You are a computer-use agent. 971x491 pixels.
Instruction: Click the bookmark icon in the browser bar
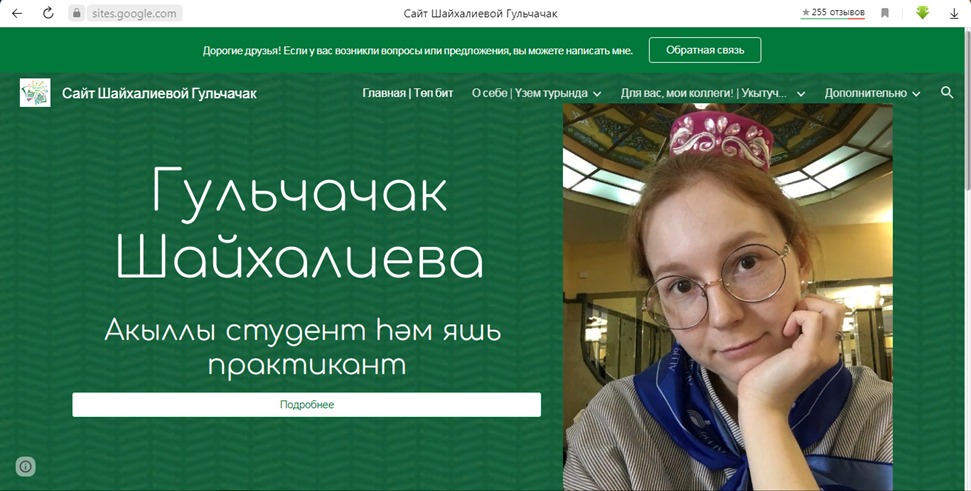pos(885,13)
